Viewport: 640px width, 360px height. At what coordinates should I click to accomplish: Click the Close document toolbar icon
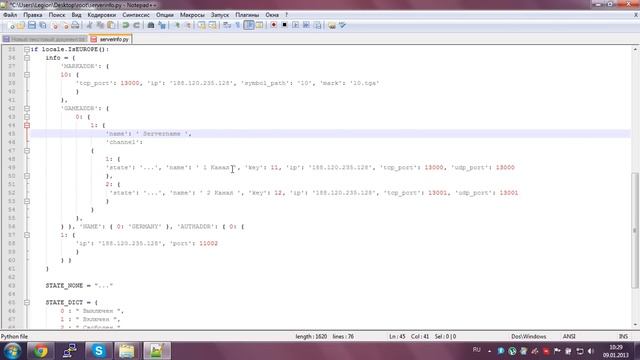(54, 25)
